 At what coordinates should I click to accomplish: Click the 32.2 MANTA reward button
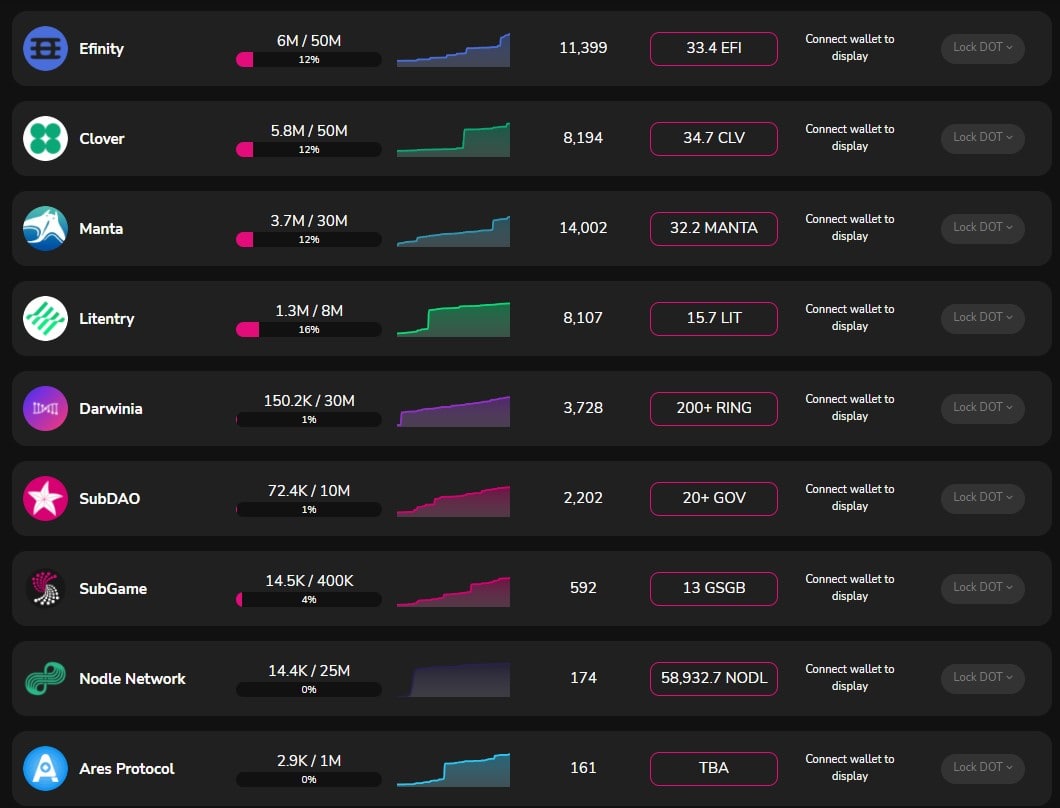(714, 229)
